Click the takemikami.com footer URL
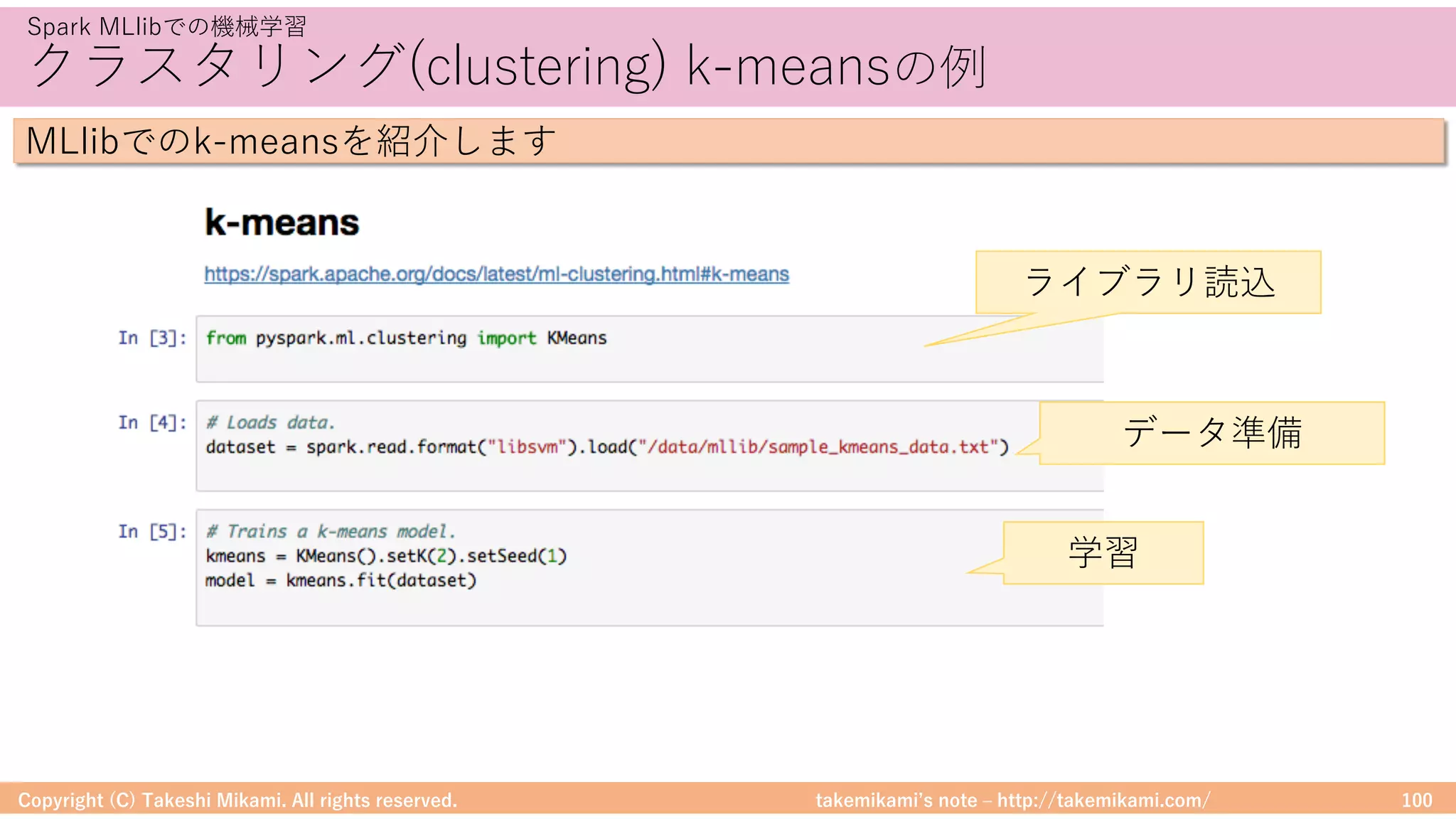 [x=1103, y=801]
